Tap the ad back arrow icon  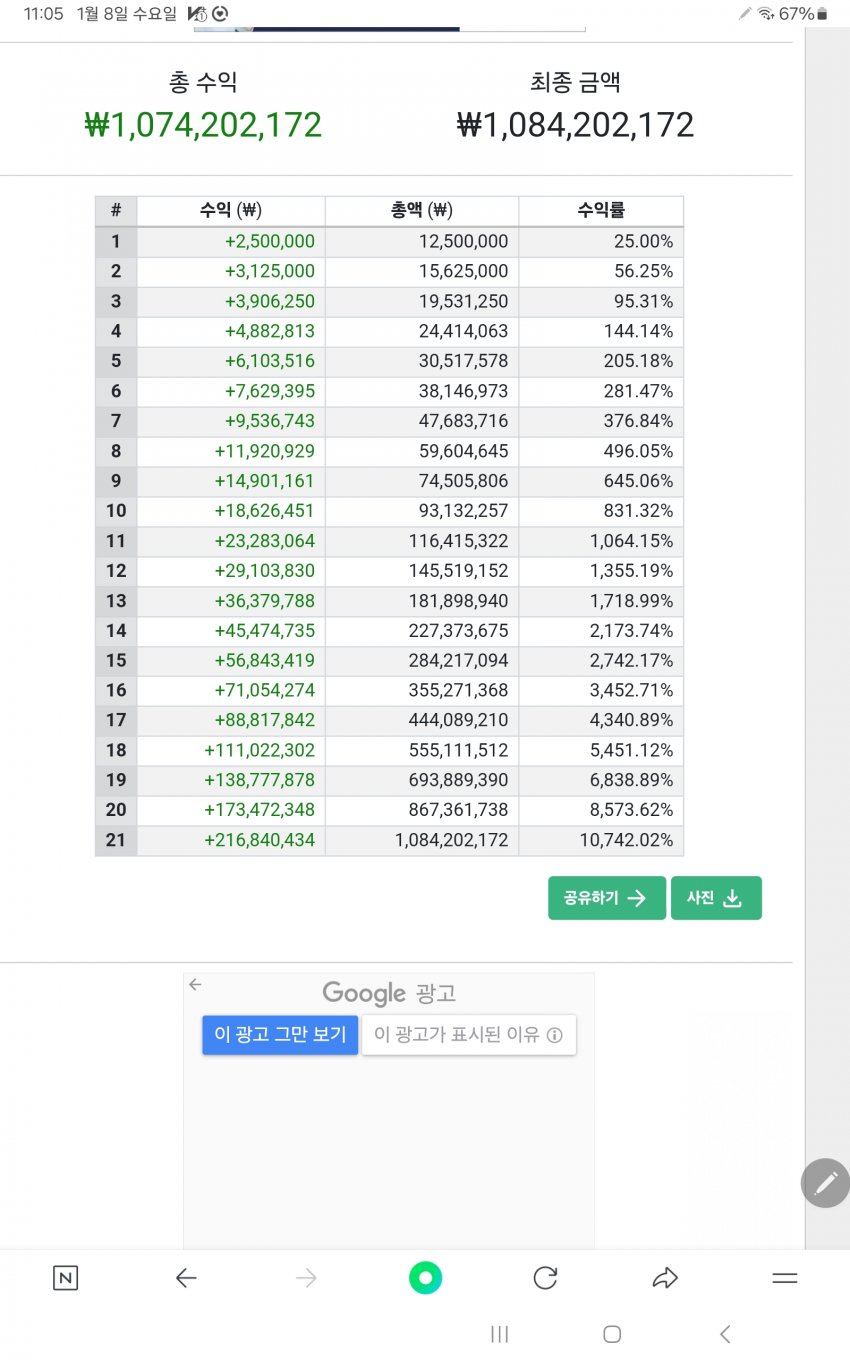(195, 985)
